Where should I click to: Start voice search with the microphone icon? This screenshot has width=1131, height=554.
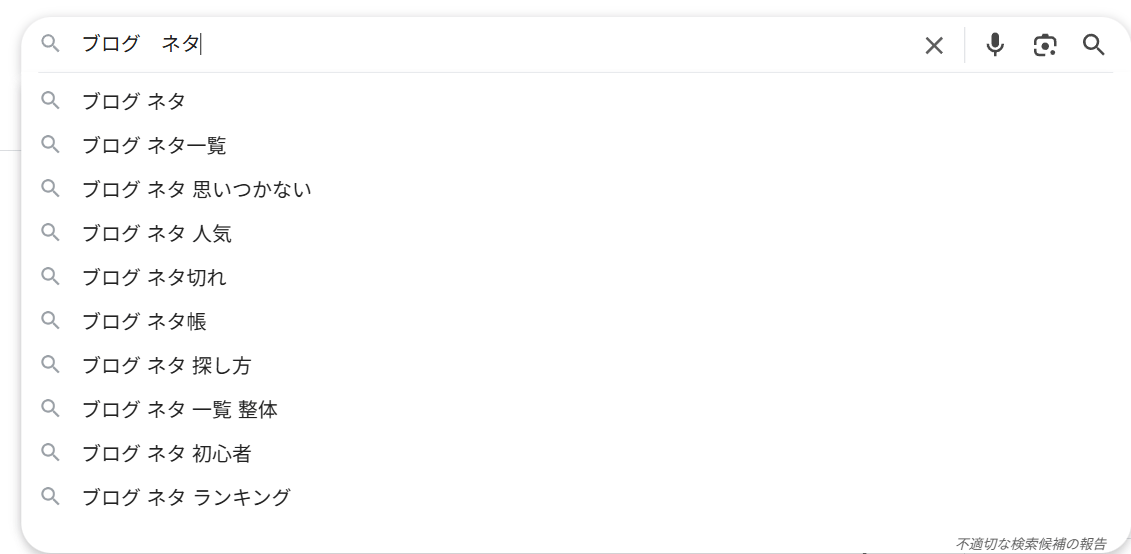click(995, 45)
